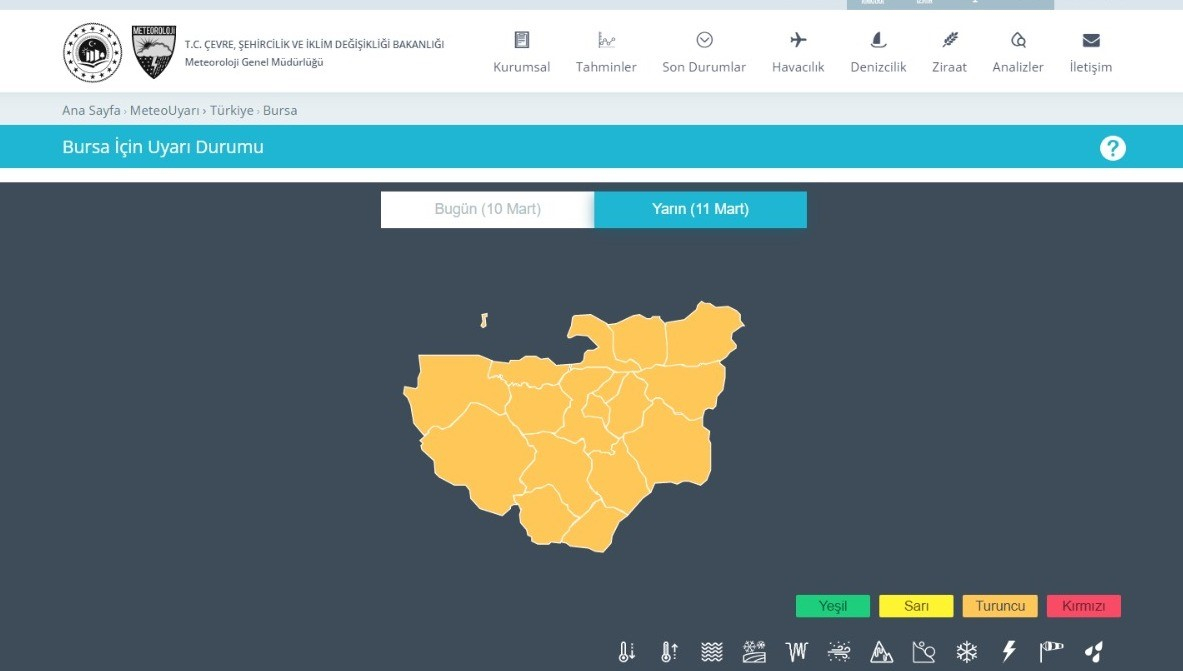Expand the Son Durumlar menu
The image size is (1183, 671).
(x=704, y=53)
